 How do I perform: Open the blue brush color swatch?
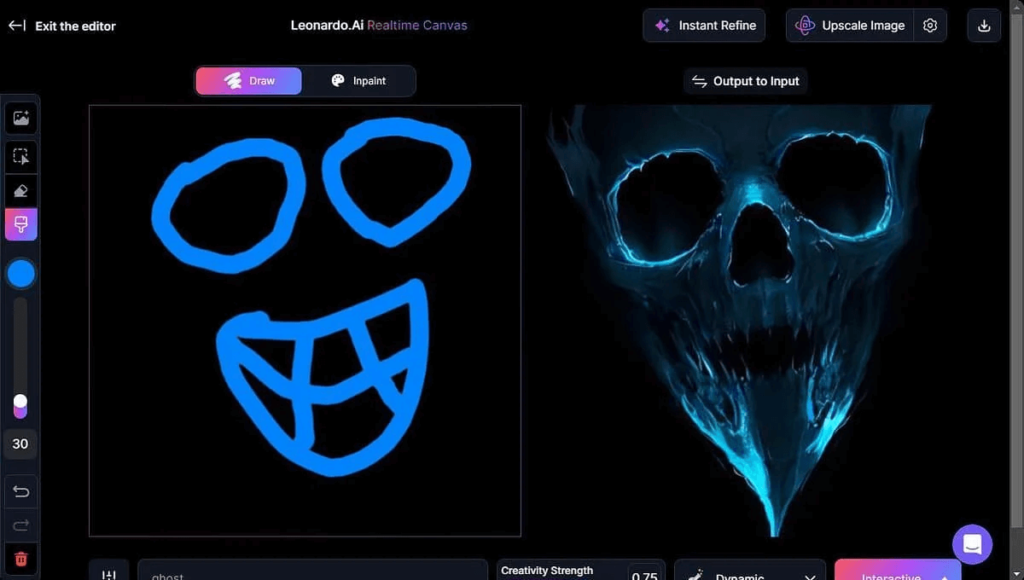(x=21, y=273)
